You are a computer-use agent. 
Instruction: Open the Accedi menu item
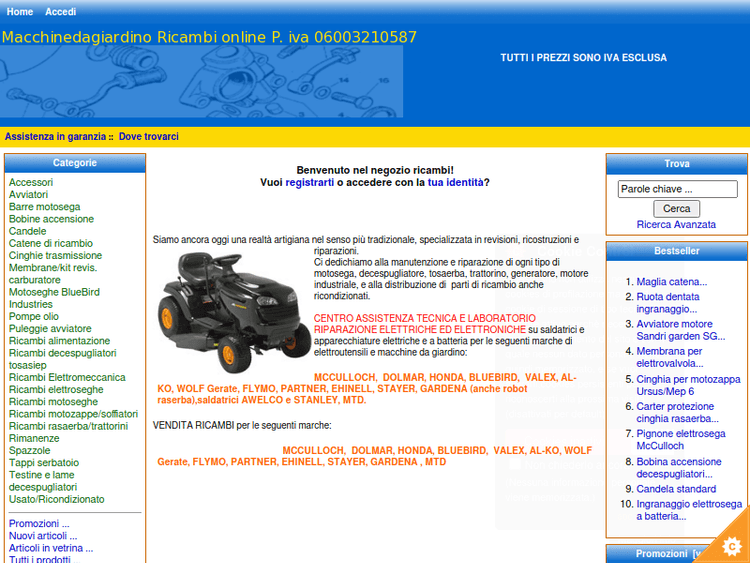coord(61,12)
